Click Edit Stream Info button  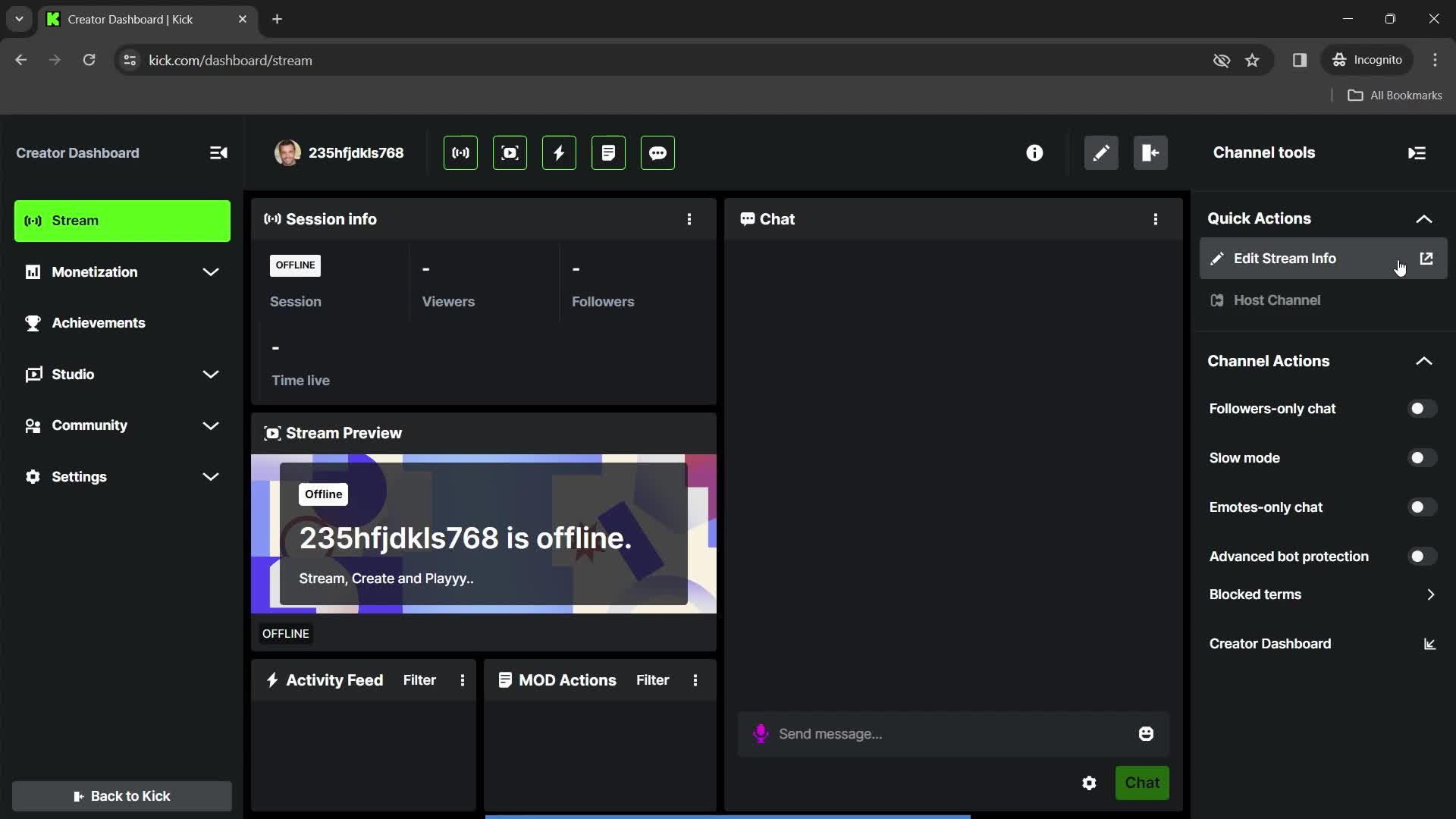pos(1285,258)
